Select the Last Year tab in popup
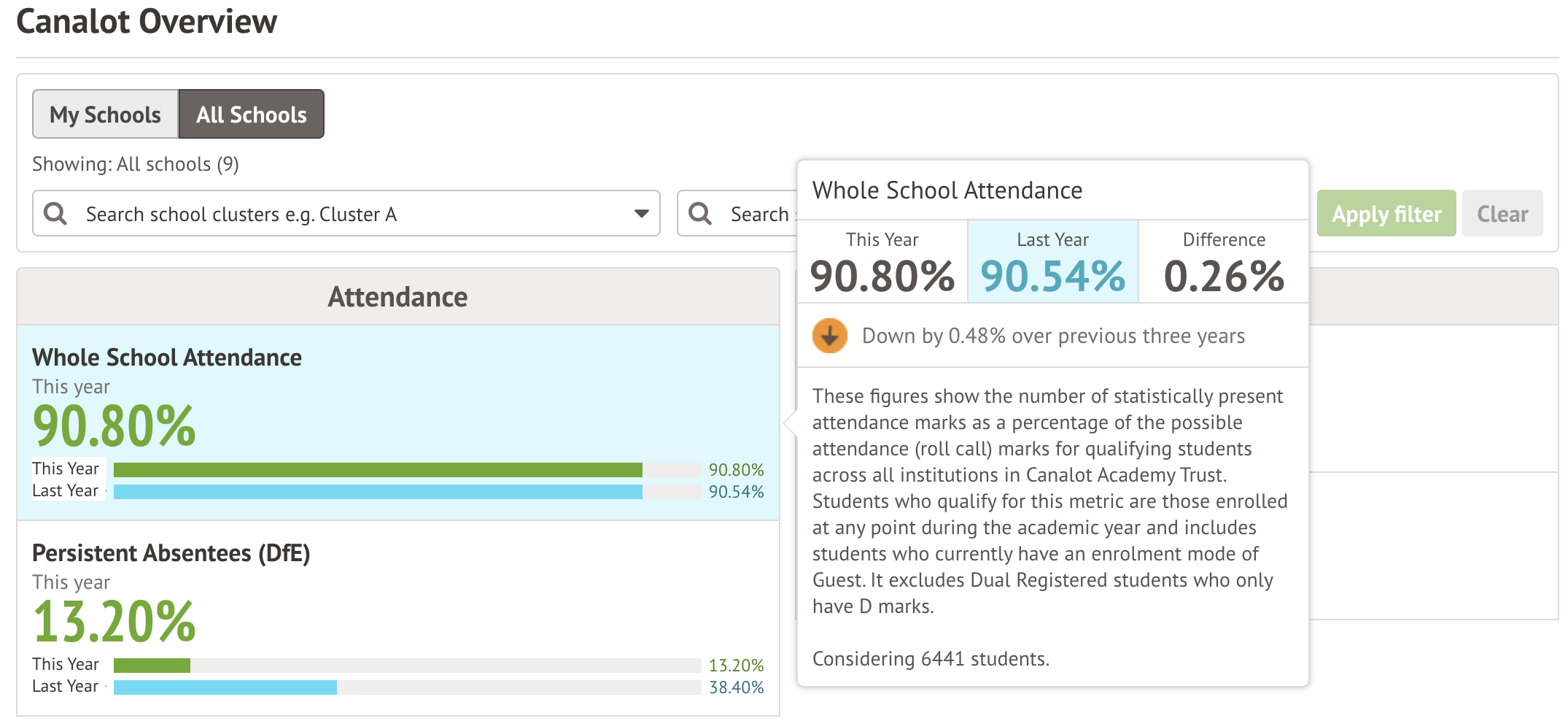Image resolution: width=1568 pixels, height=721 pixels. click(x=1052, y=261)
